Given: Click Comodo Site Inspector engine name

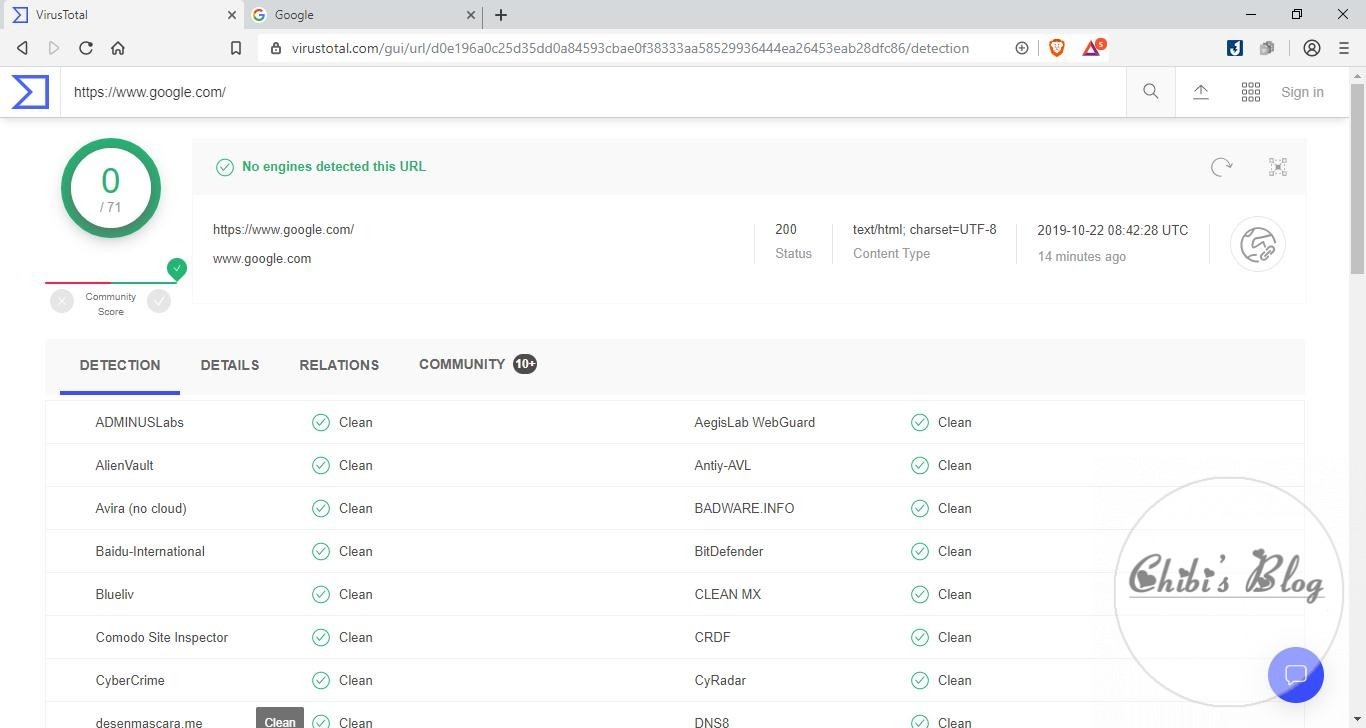Looking at the screenshot, I should click(162, 637).
